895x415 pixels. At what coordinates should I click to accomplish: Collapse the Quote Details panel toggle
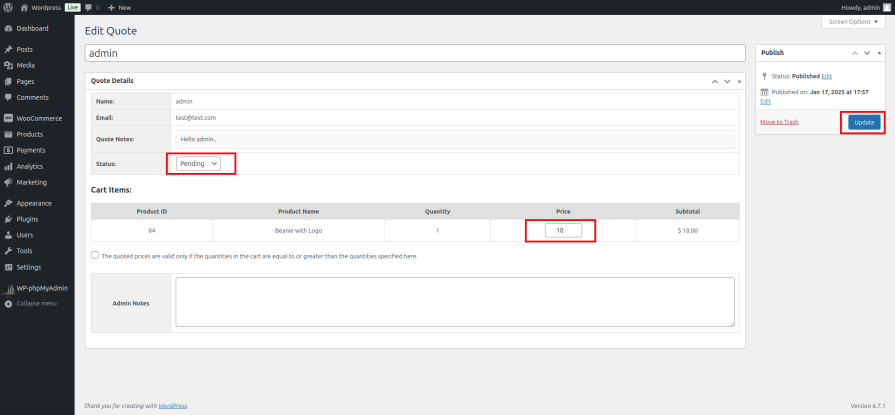[740, 81]
